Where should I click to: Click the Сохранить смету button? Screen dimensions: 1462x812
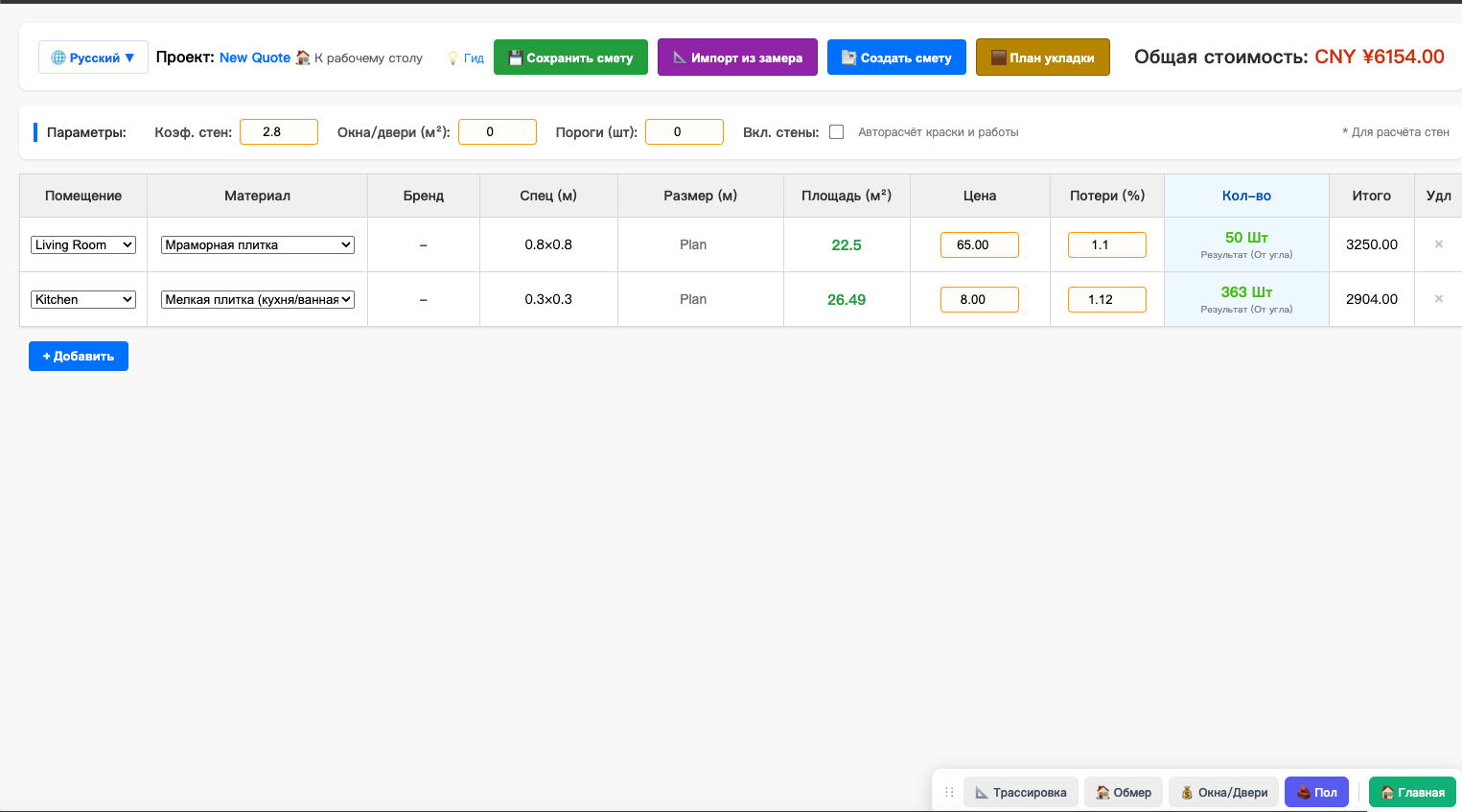570,58
